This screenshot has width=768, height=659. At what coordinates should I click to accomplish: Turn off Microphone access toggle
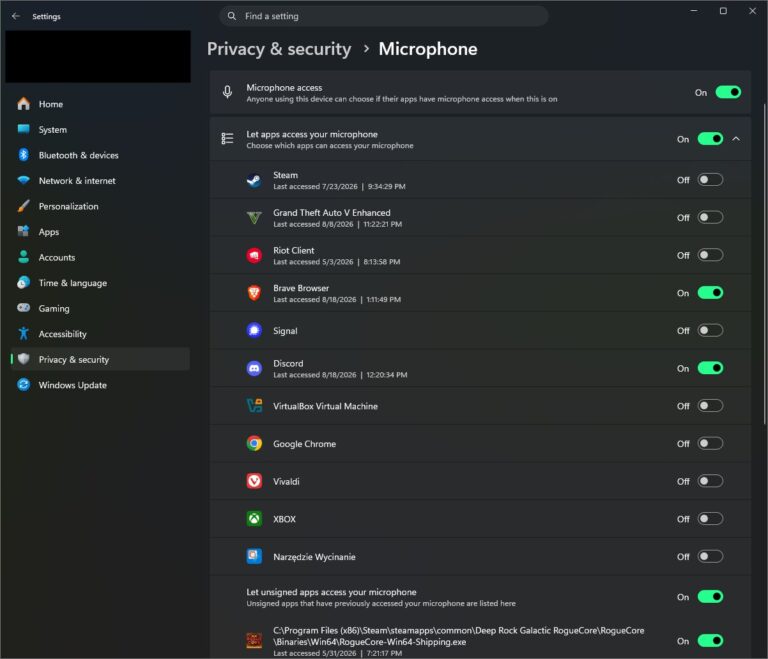pyautogui.click(x=728, y=92)
